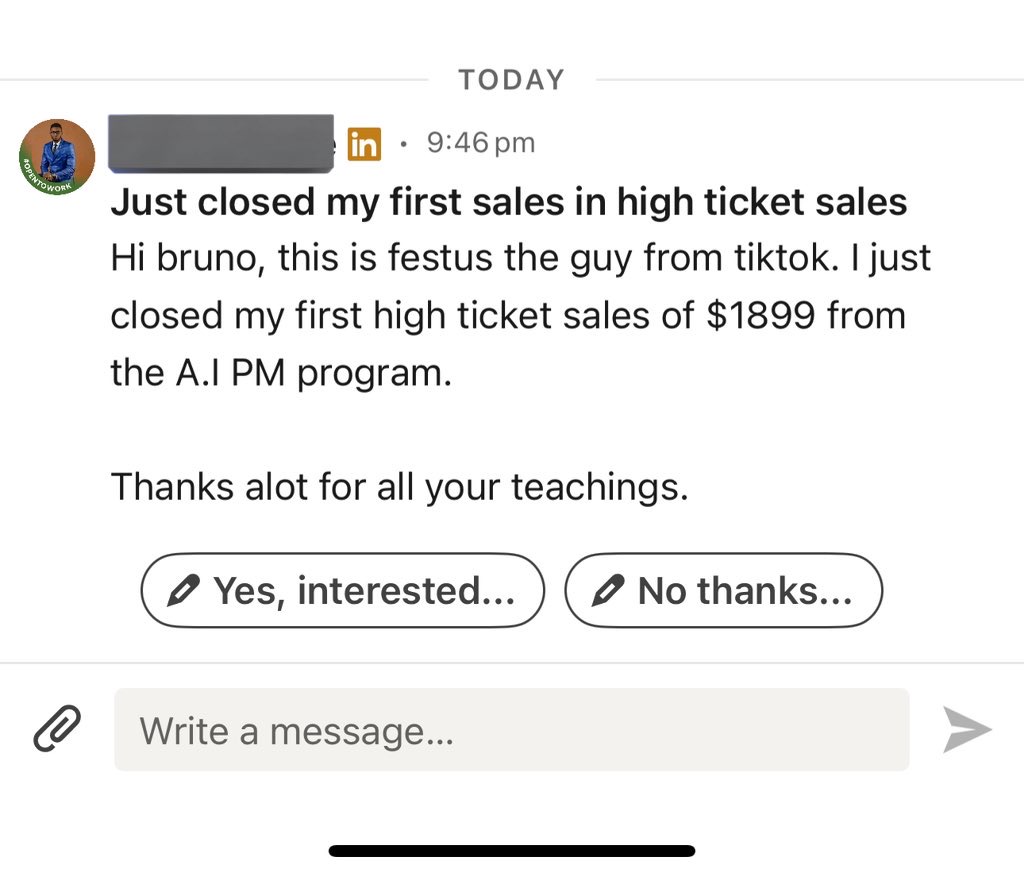1024x876 pixels.
Task: Tap the LinkedIn 'in' badge beside sender name
Action: 364,143
